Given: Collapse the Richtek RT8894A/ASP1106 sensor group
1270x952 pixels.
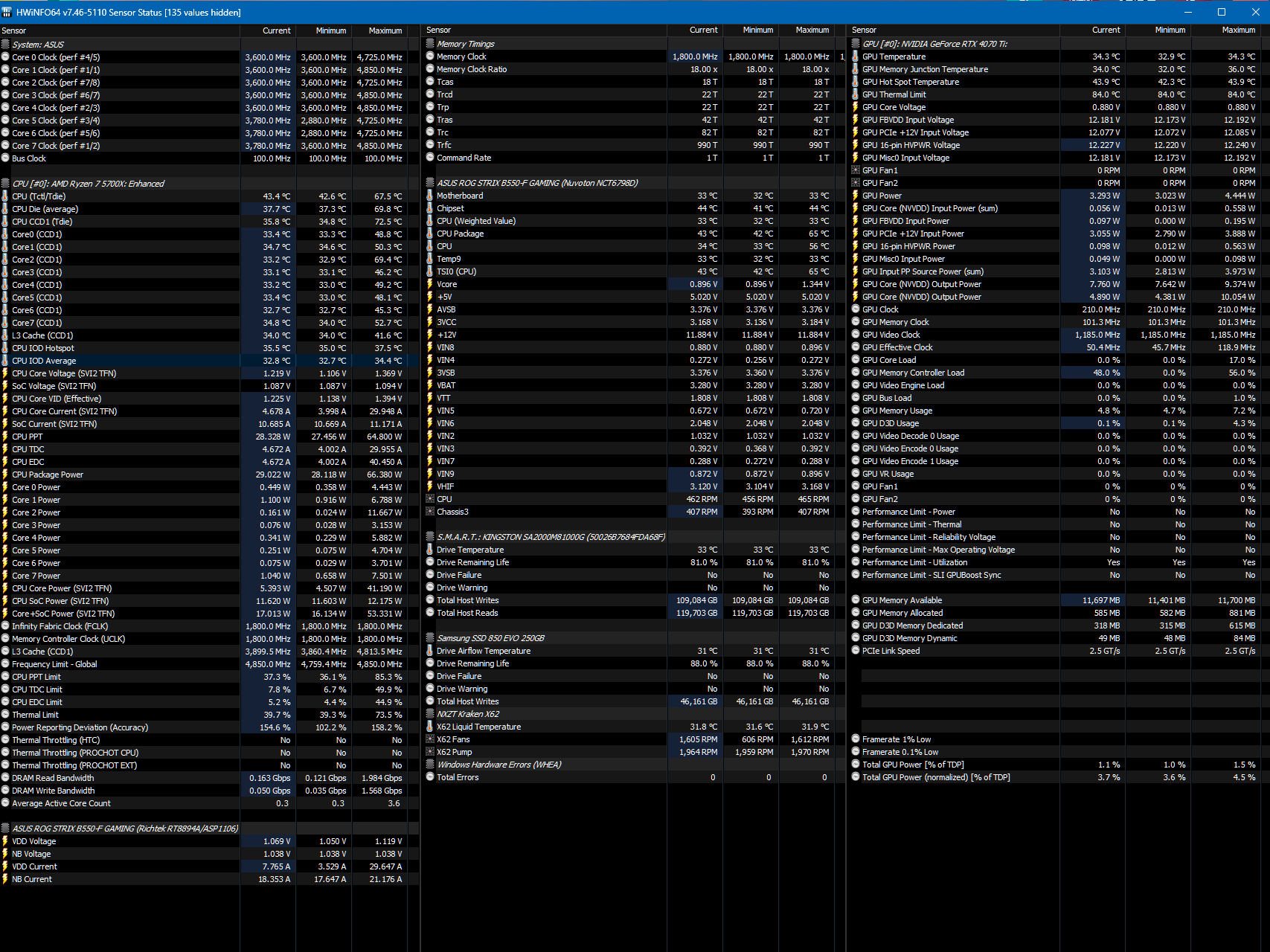Looking at the screenshot, I should point(5,829).
